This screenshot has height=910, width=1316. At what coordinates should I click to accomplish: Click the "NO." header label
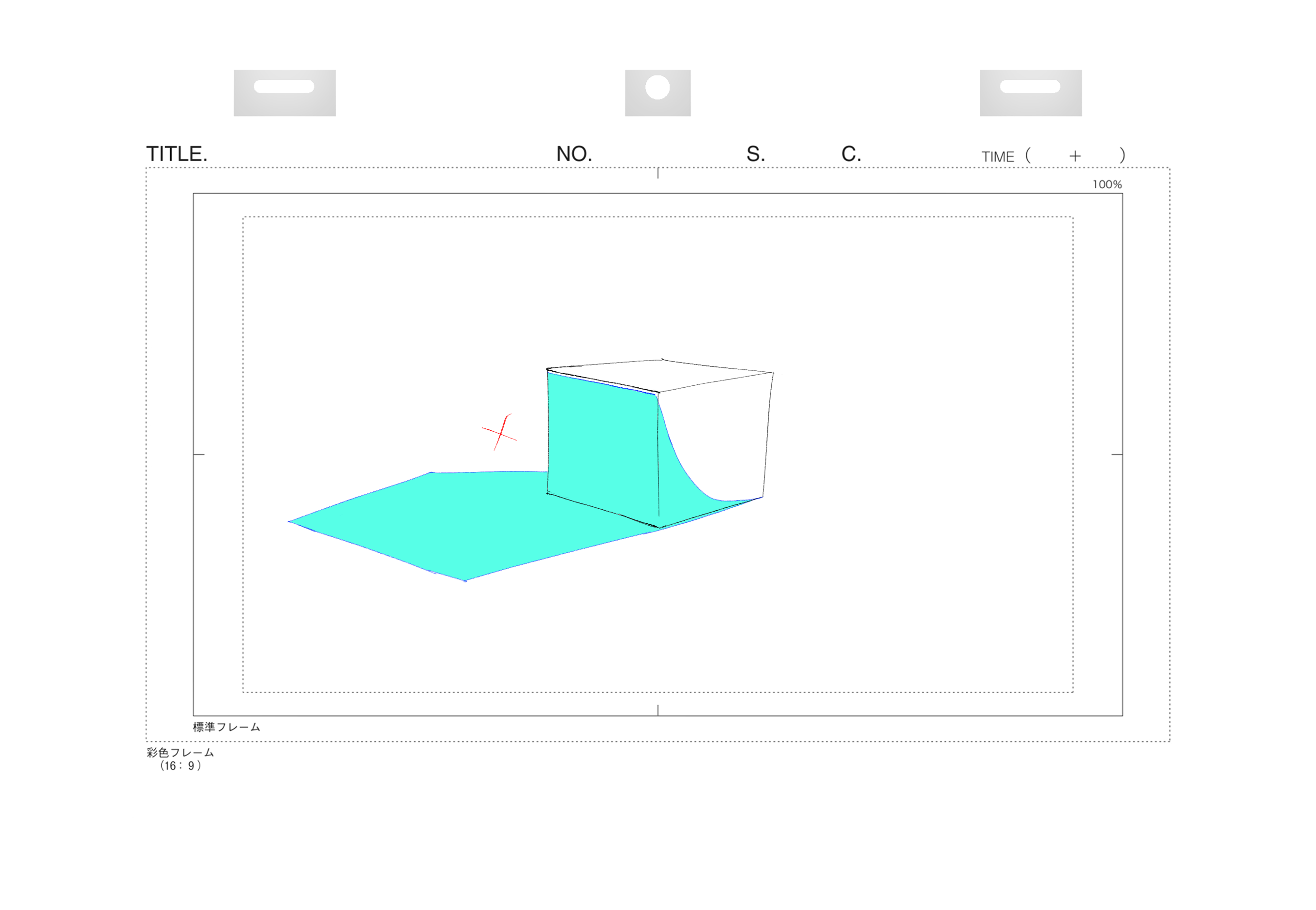574,154
